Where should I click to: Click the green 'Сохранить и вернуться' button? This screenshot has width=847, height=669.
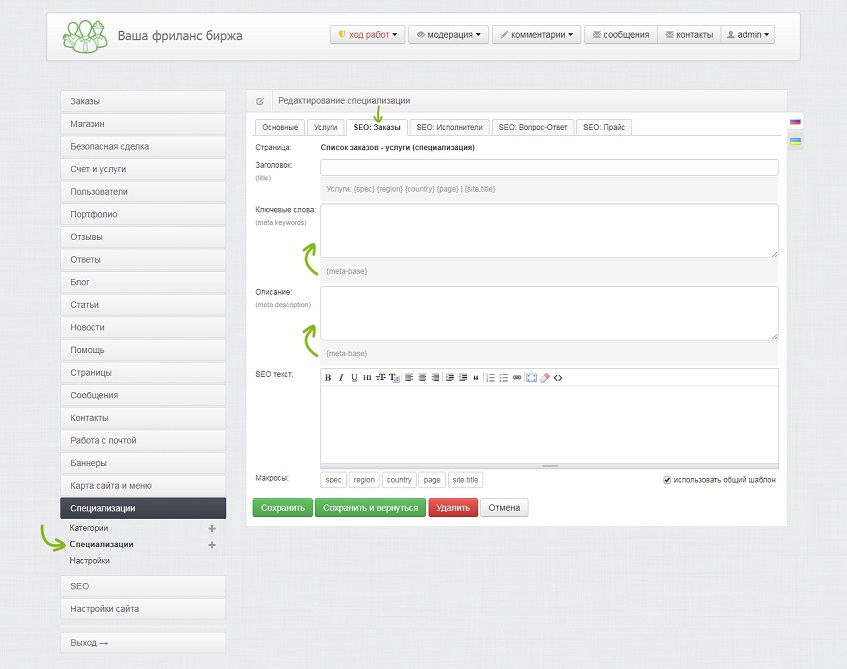pos(371,508)
